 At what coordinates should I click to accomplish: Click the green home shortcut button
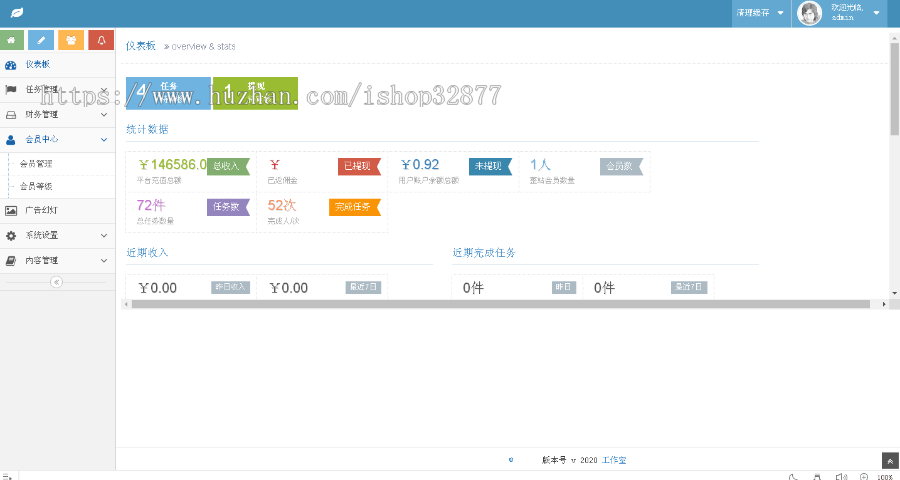tap(11, 40)
